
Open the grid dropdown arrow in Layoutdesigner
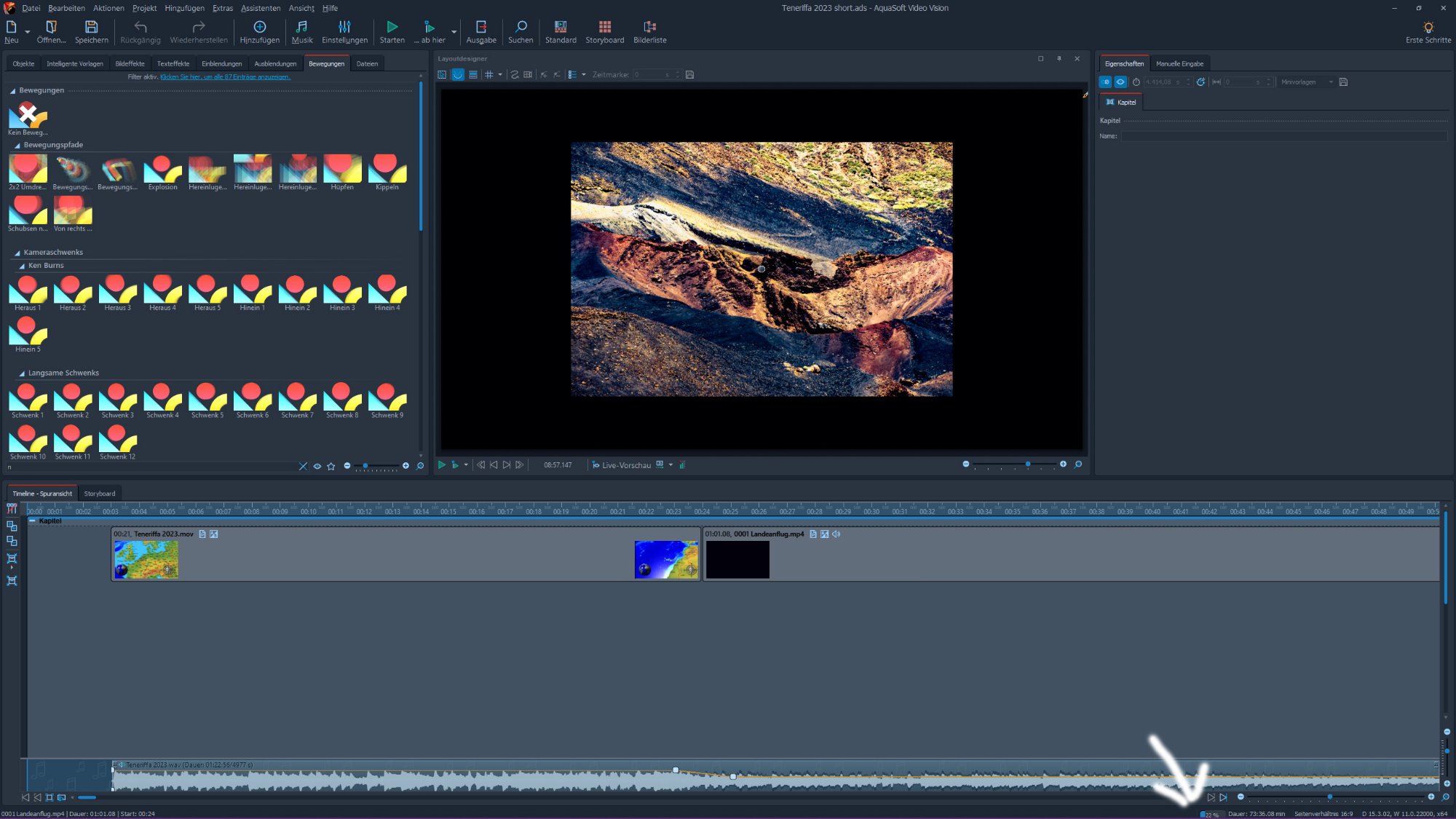tap(500, 75)
